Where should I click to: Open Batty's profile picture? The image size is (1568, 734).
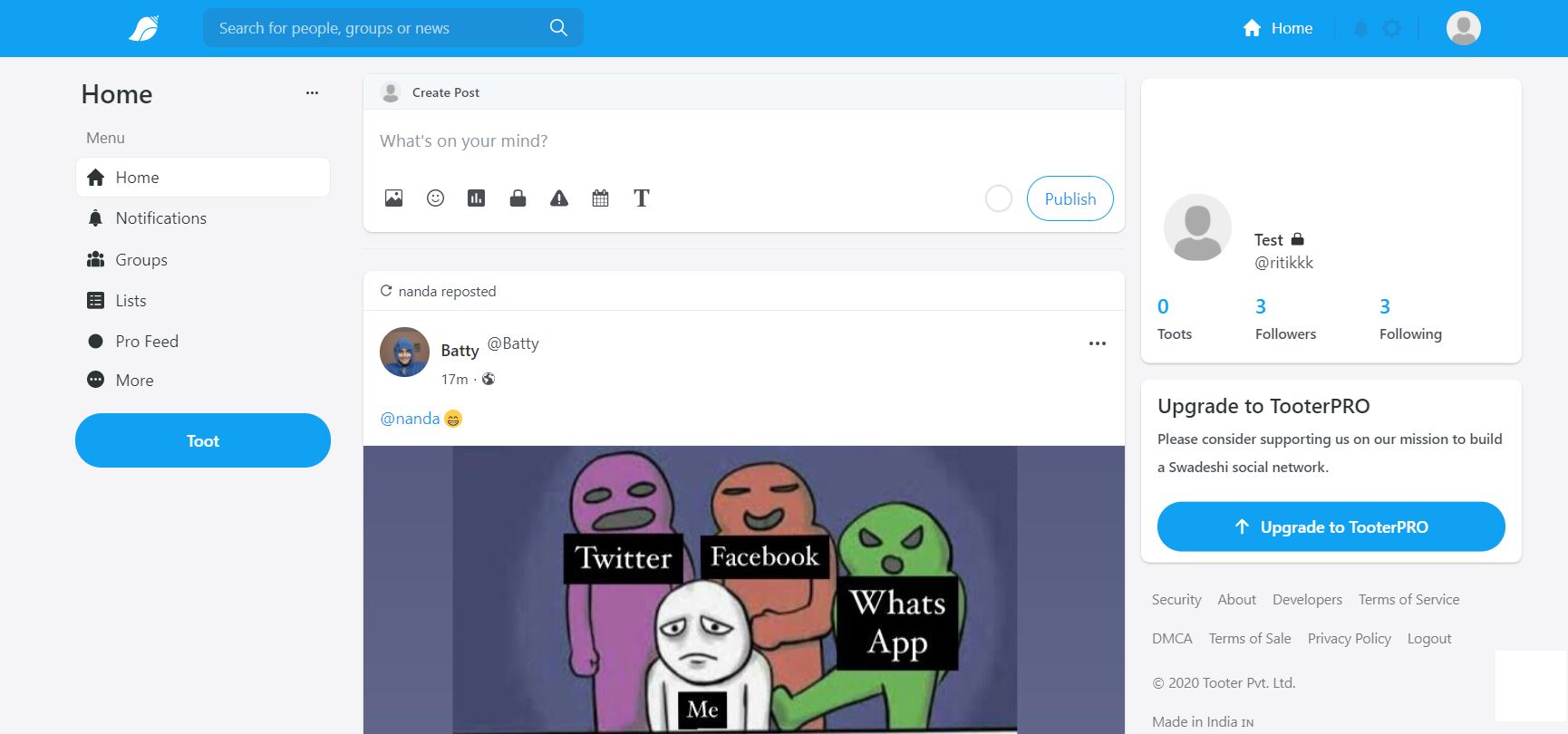(x=404, y=352)
